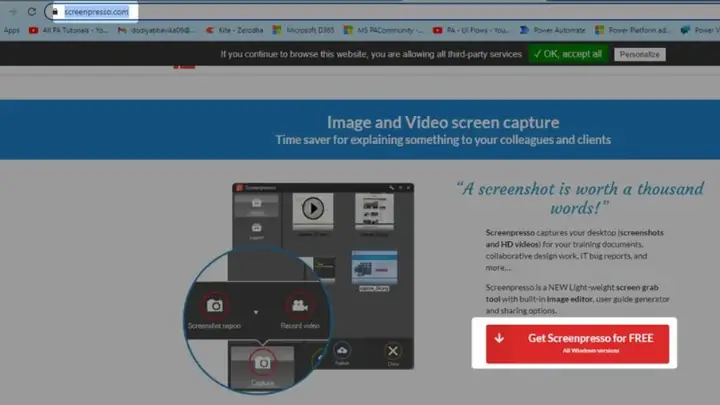
Task: Click the 'Time saver for explaining something' subtitle
Action: click(443, 140)
